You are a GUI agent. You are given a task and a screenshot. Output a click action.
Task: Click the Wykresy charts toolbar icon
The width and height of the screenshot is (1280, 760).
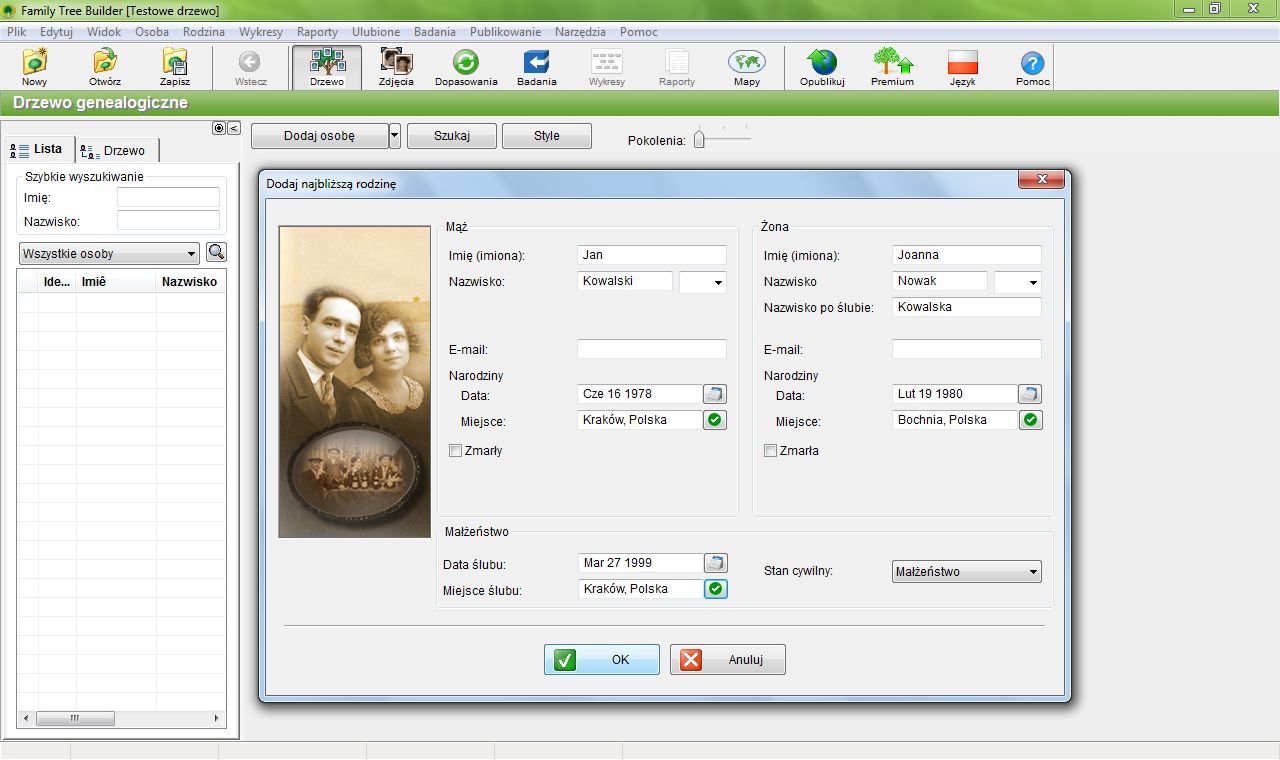pos(607,67)
